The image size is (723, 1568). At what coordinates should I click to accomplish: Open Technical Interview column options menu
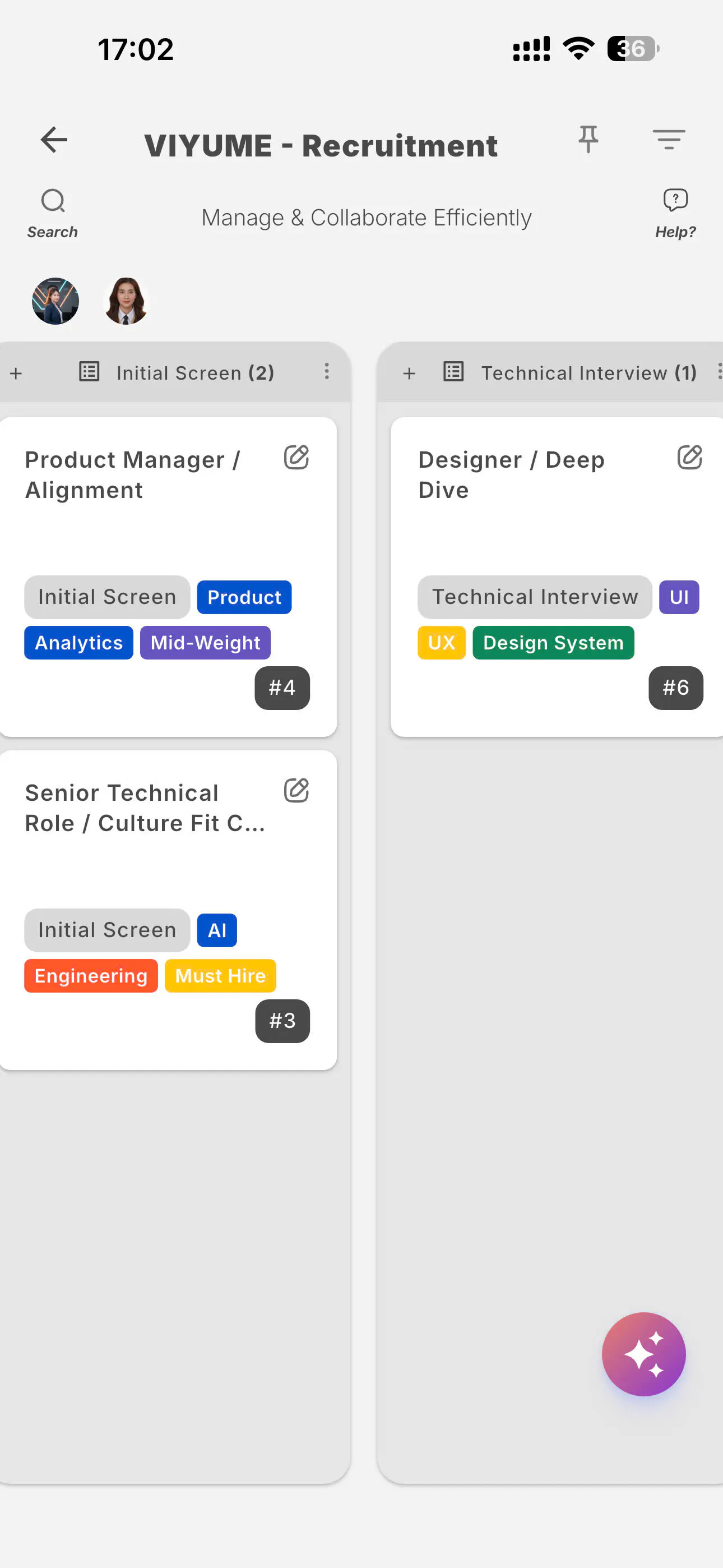coord(719,371)
